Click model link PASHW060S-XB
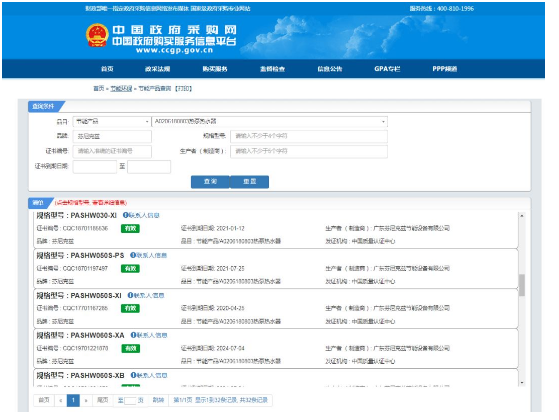Viewport: 559px width, 420px height. tap(97, 375)
